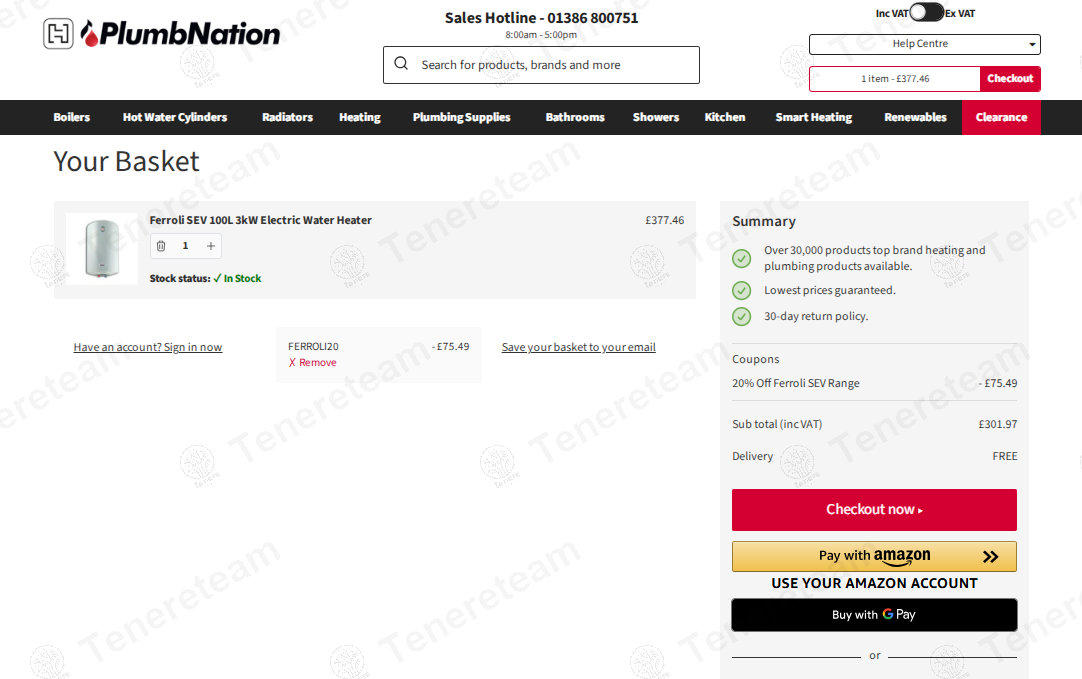1082x679 pixels.
Task: Click the PlumbNation logo
Action: pyautogui.click(x=162, y=34)
